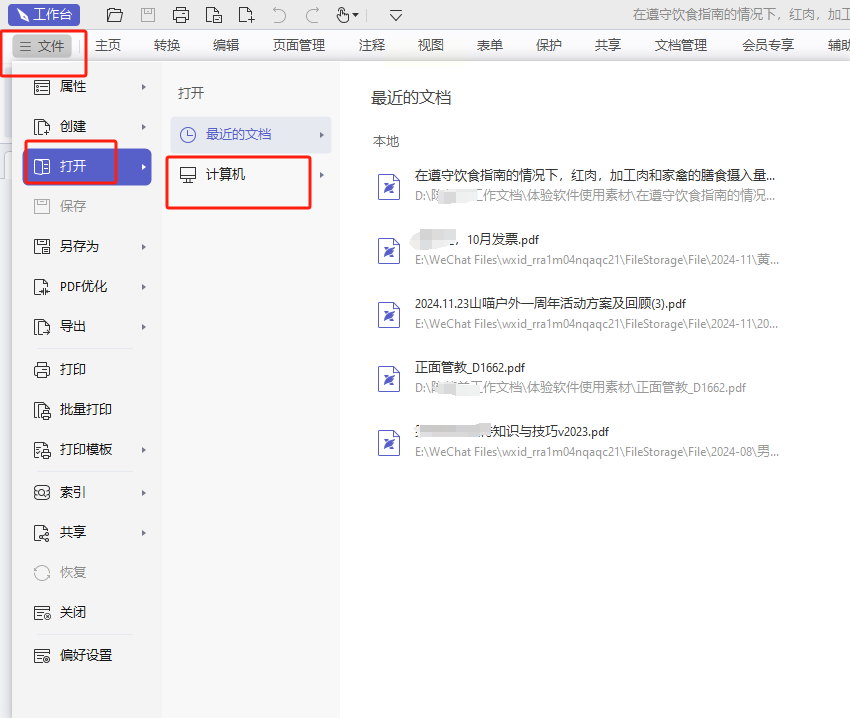This screenshot has width=850, height=718.
Task: Click the undo arrow icon
Action: point(279,15)
